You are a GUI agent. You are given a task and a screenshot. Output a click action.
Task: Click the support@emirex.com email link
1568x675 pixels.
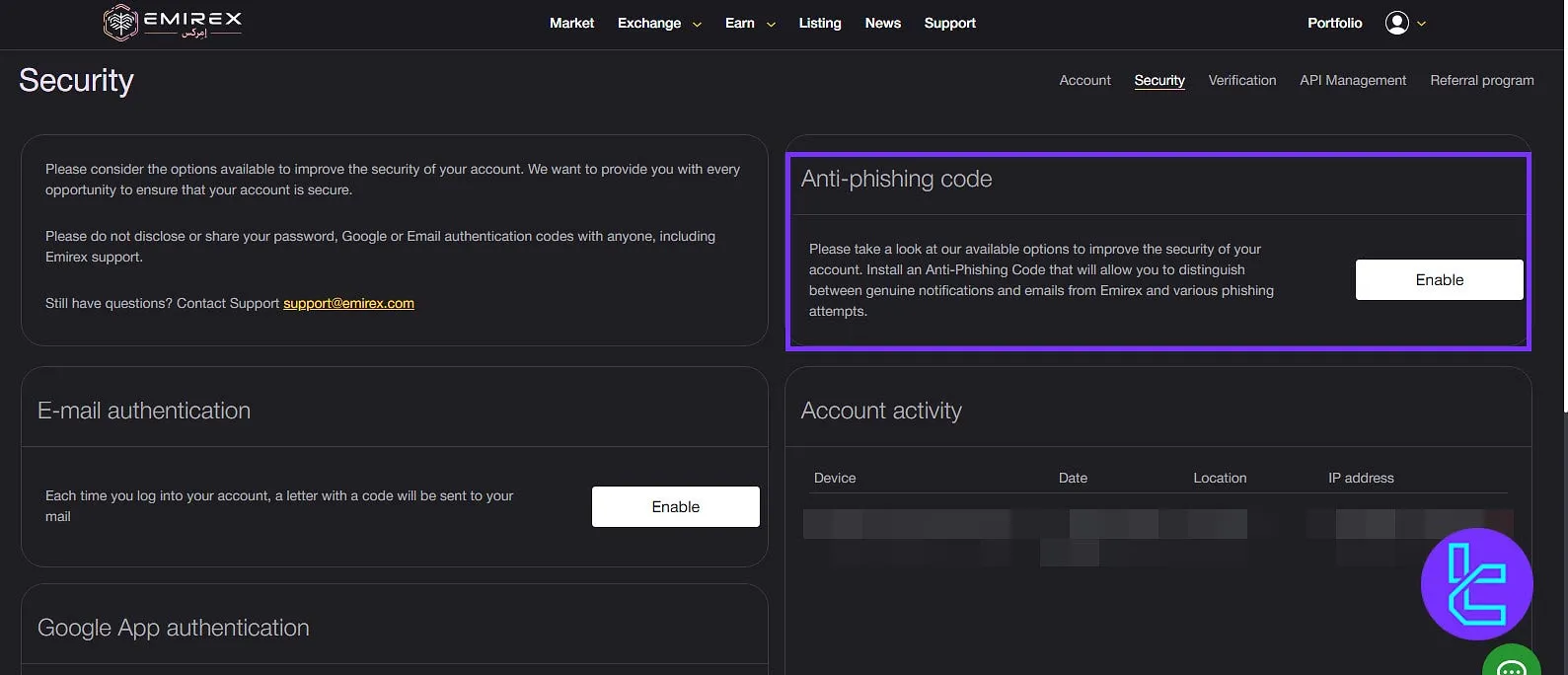[x=348, y=303]
